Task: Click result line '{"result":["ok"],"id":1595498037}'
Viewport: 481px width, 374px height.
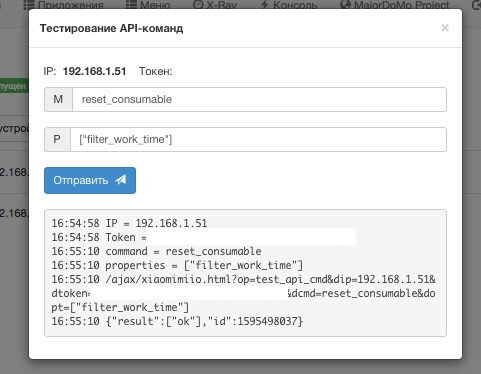Action: [177, 321]
